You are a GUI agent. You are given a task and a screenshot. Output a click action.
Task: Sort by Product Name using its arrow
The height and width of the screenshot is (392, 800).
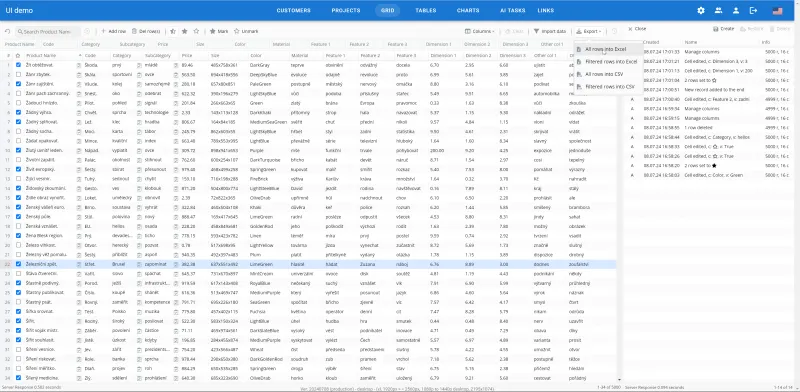[80, 55]
